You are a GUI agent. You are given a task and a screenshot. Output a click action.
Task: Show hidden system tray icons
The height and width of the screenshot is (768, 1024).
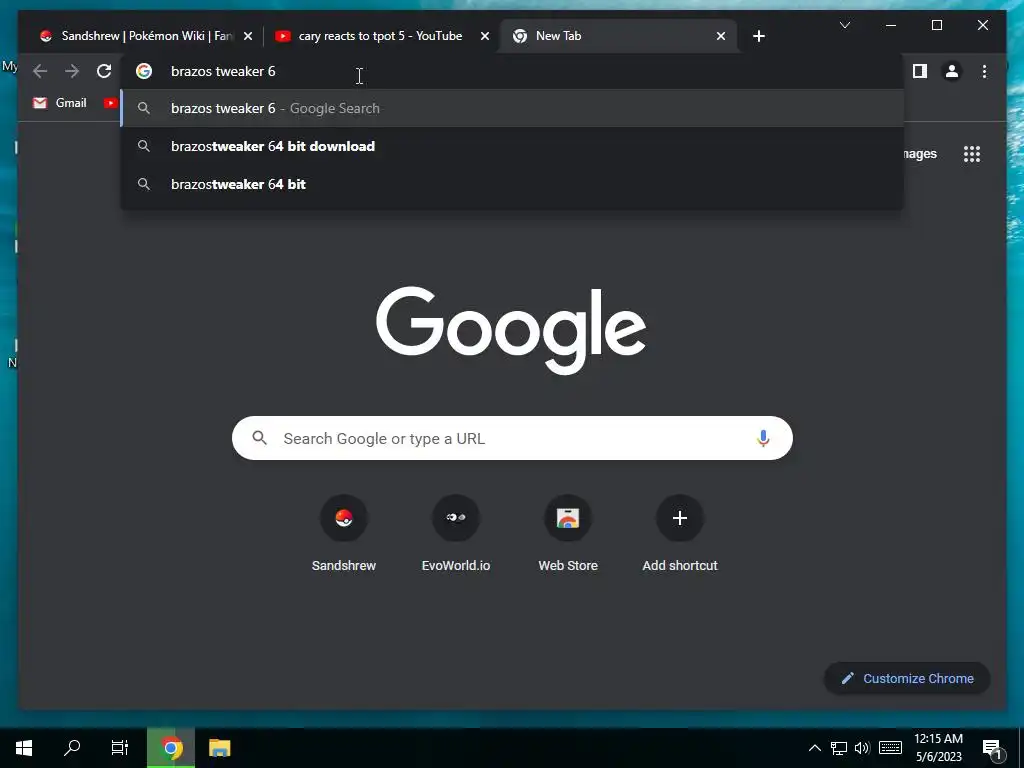coord(815,748)
